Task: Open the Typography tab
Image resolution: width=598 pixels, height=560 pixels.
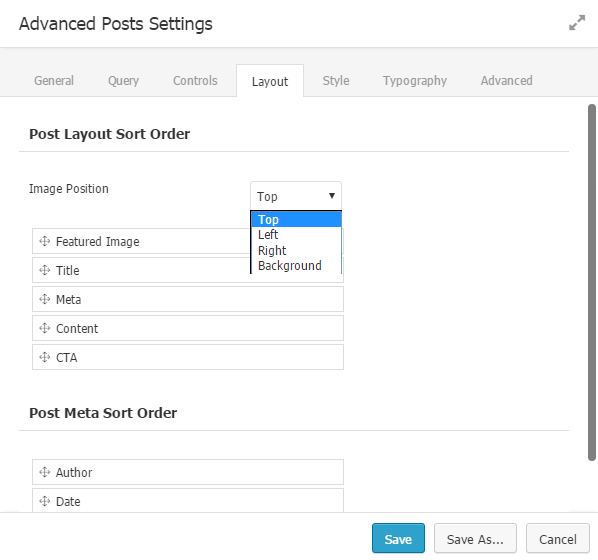Action: pyautogui.click(x=415, y=80)
